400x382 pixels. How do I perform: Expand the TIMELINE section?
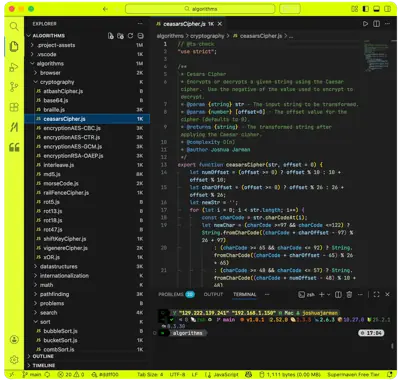tap(87, 365)
